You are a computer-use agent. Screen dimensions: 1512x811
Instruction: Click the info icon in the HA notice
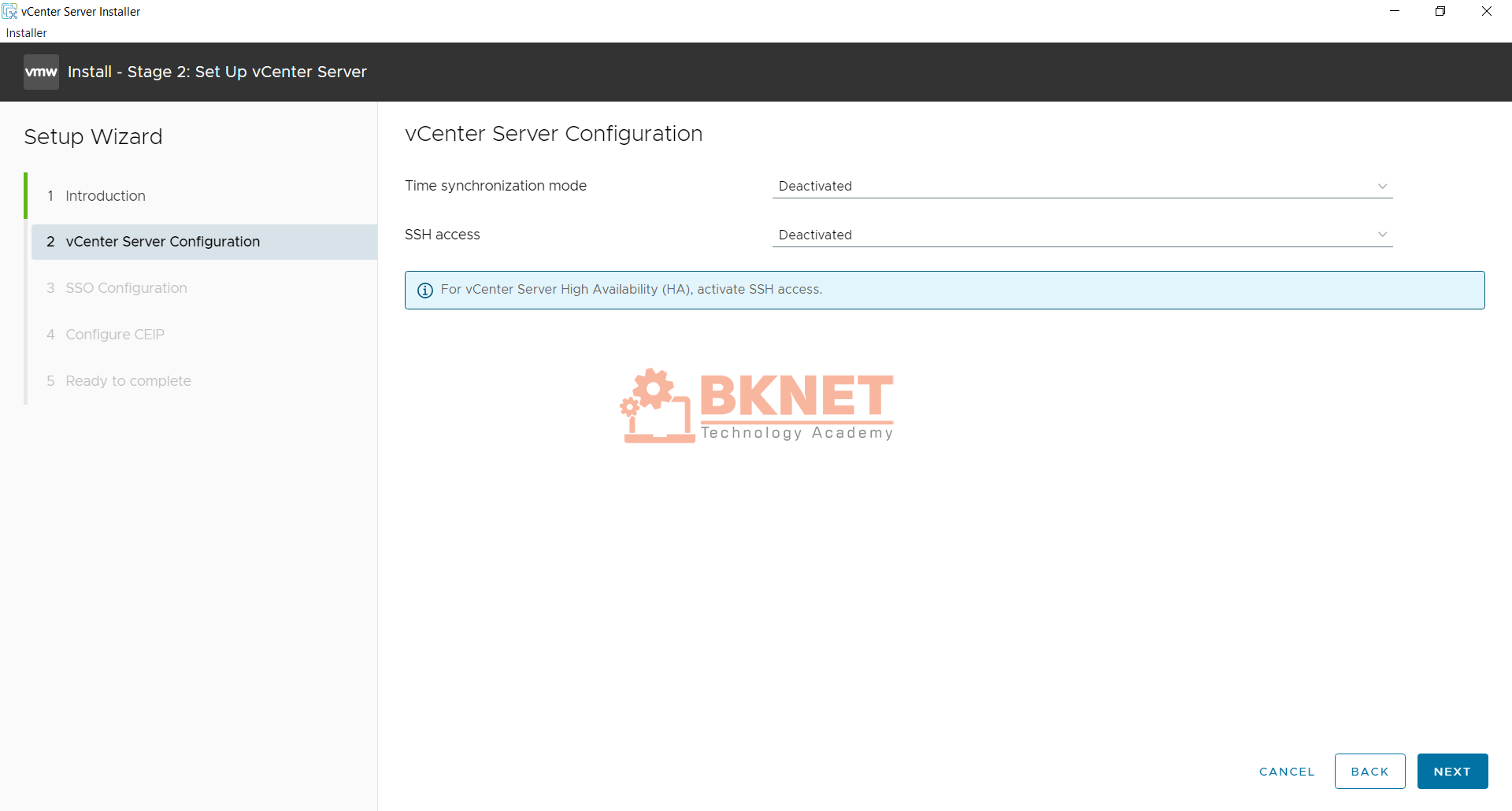pyautogui.click(x=425, y=291)
